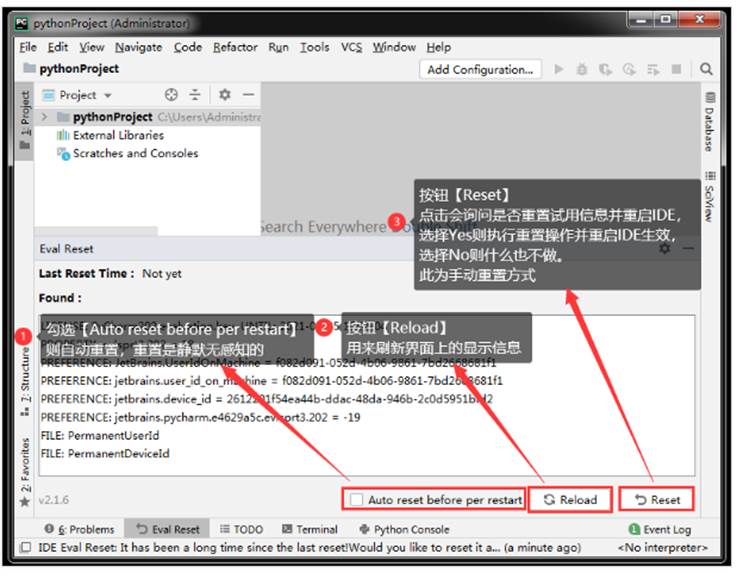Click the No interpreter status widget

(662, 548)
